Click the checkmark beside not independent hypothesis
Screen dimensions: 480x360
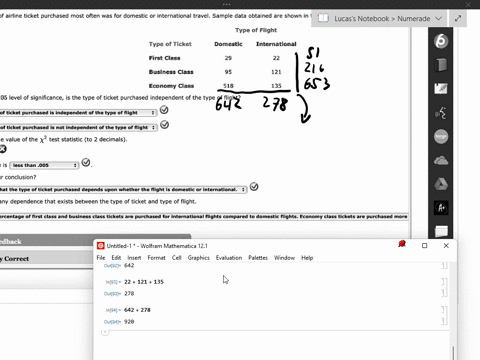point(164,125)
